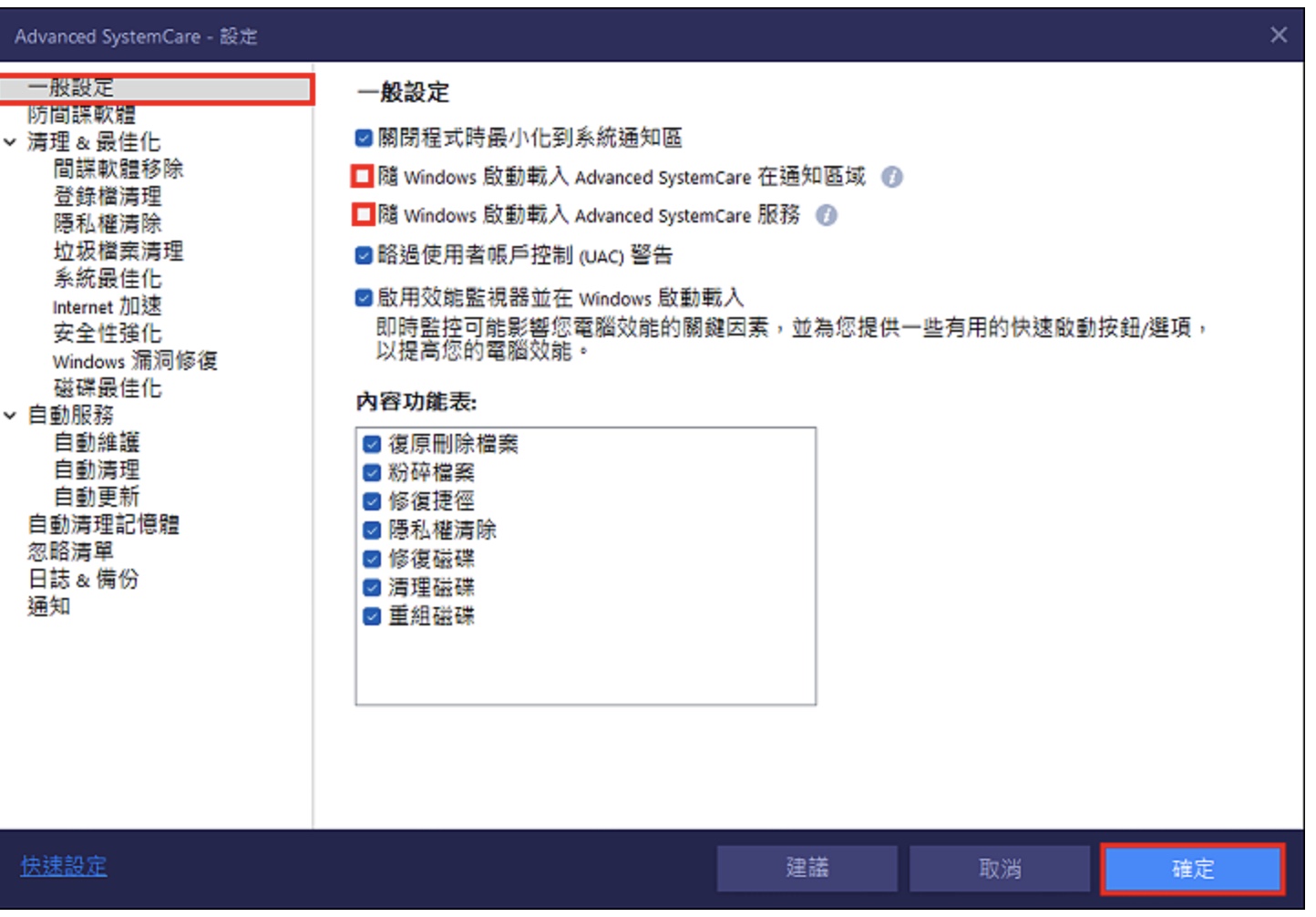Viewport: 1316px width, 917px height.
Task: Open 防間諜軟體 settings in sidebar
Action: point(81,115)
